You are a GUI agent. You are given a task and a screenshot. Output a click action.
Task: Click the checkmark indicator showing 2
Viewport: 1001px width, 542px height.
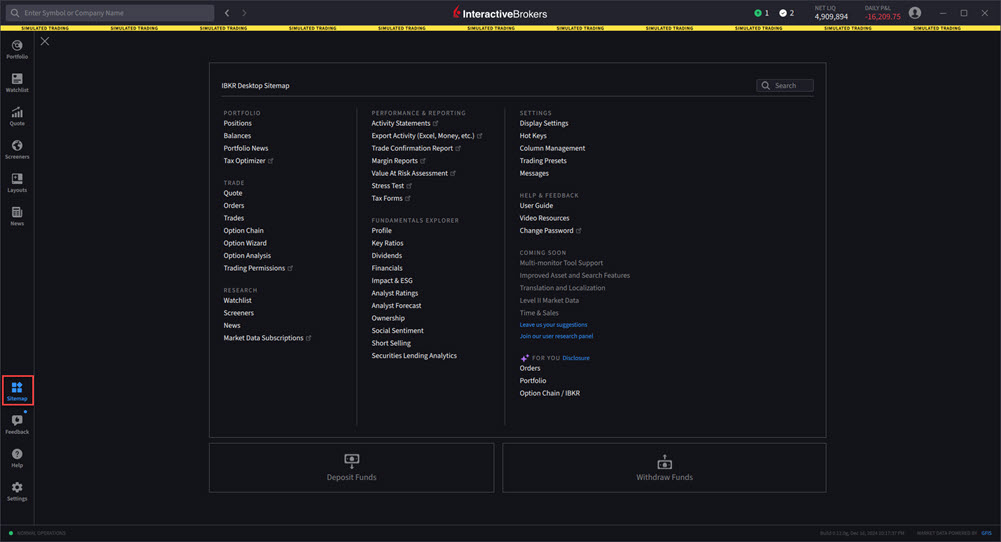tap(786, 13)
